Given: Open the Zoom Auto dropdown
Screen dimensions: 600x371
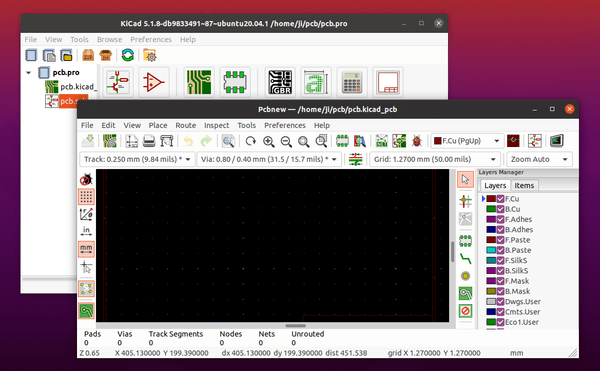Looking at the screenshot, I should 539,159.
